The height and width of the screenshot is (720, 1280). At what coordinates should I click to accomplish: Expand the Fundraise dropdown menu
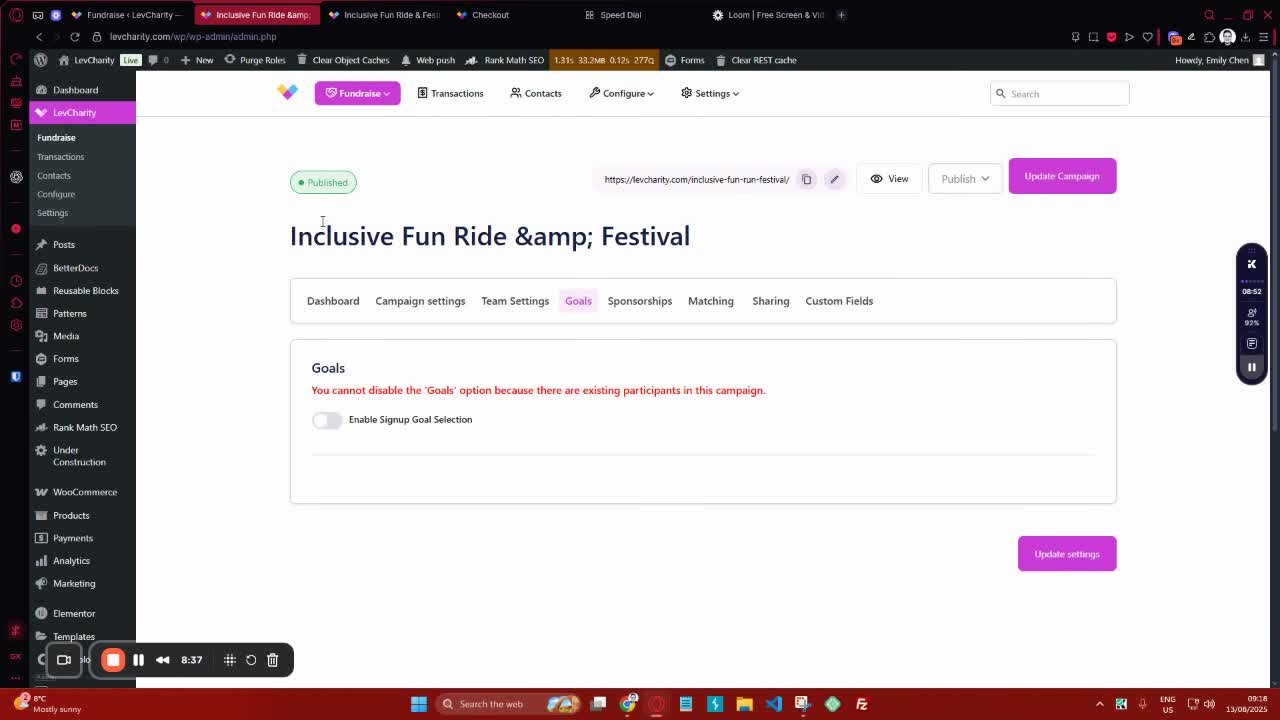358,93
